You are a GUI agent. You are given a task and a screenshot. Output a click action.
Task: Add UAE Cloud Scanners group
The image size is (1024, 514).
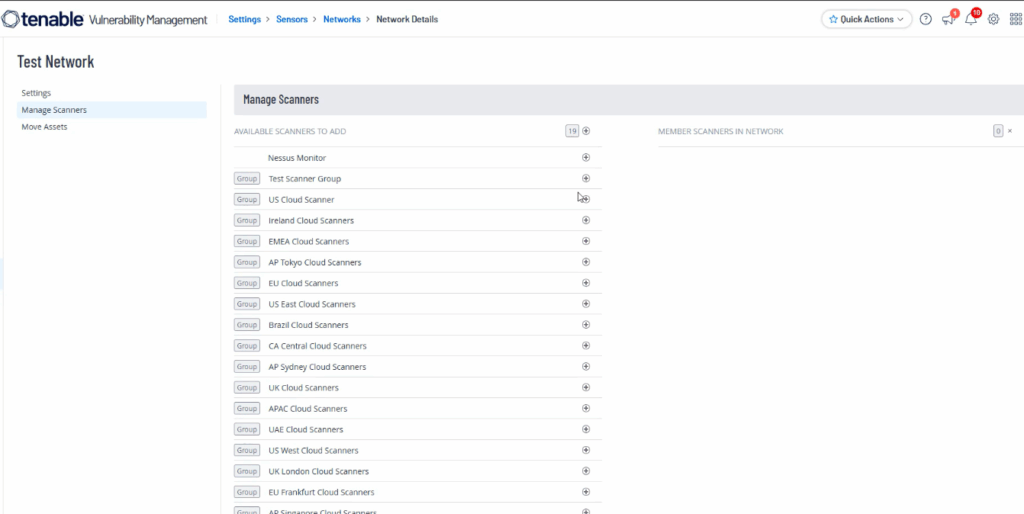click(x=586, y=430)
